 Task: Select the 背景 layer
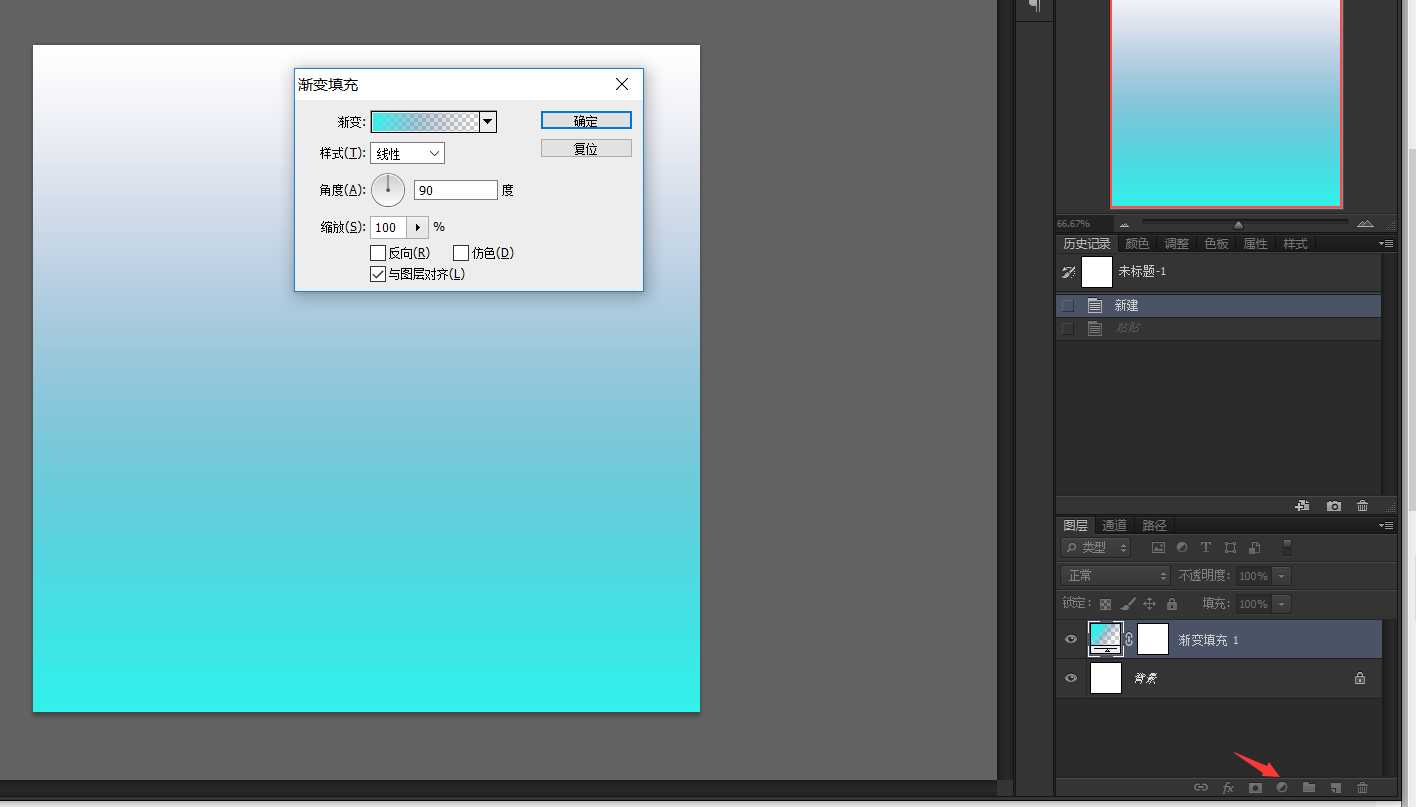click(x=1219, y=678)
